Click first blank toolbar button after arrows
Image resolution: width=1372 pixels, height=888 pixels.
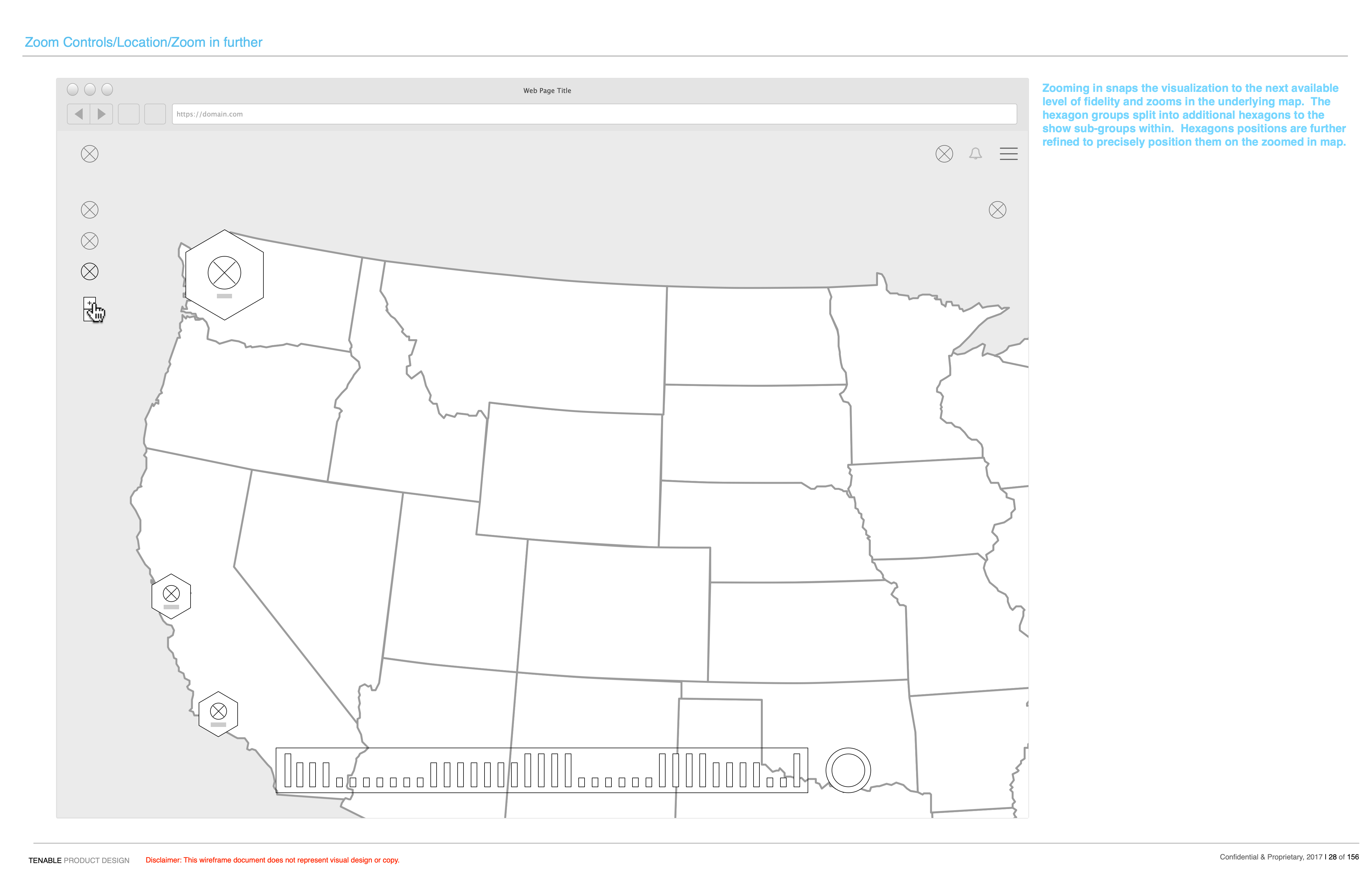point(129,114)
